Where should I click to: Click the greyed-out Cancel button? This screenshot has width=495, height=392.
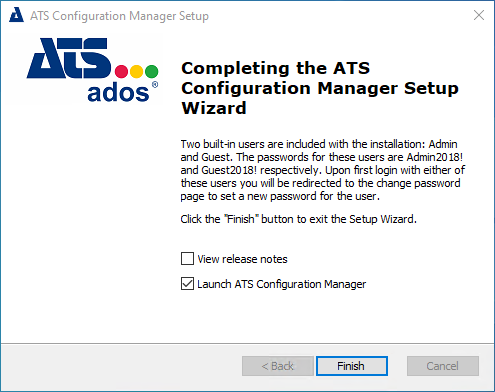(443, 366)
